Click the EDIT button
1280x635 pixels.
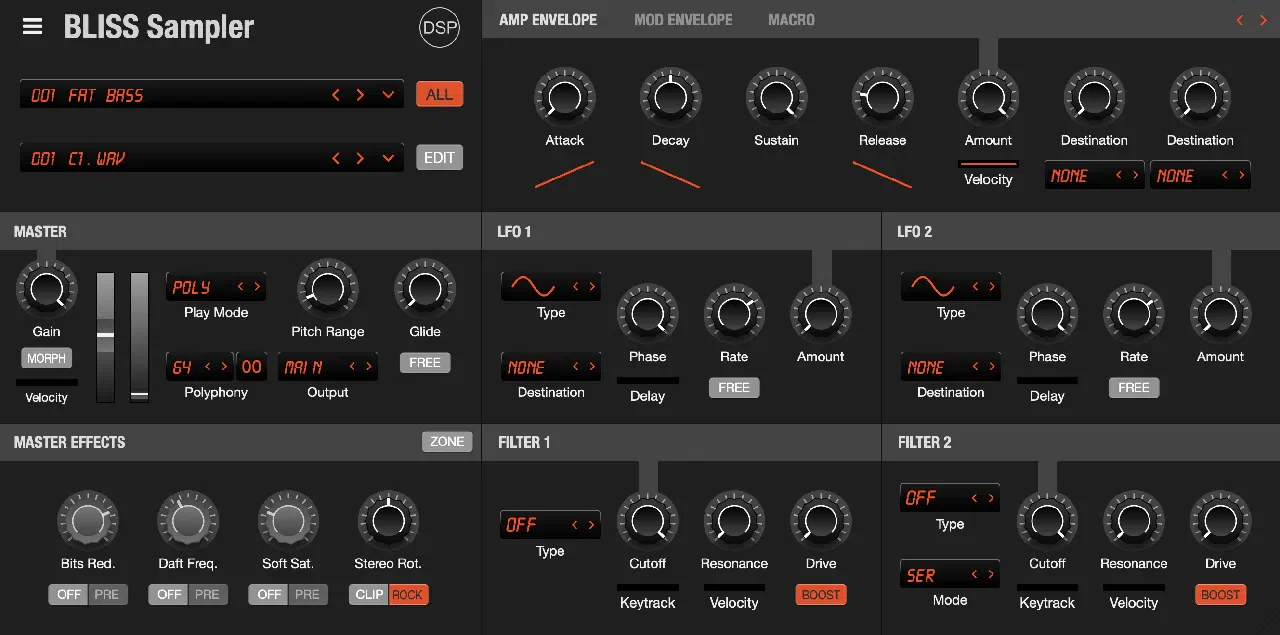[439, 157]
